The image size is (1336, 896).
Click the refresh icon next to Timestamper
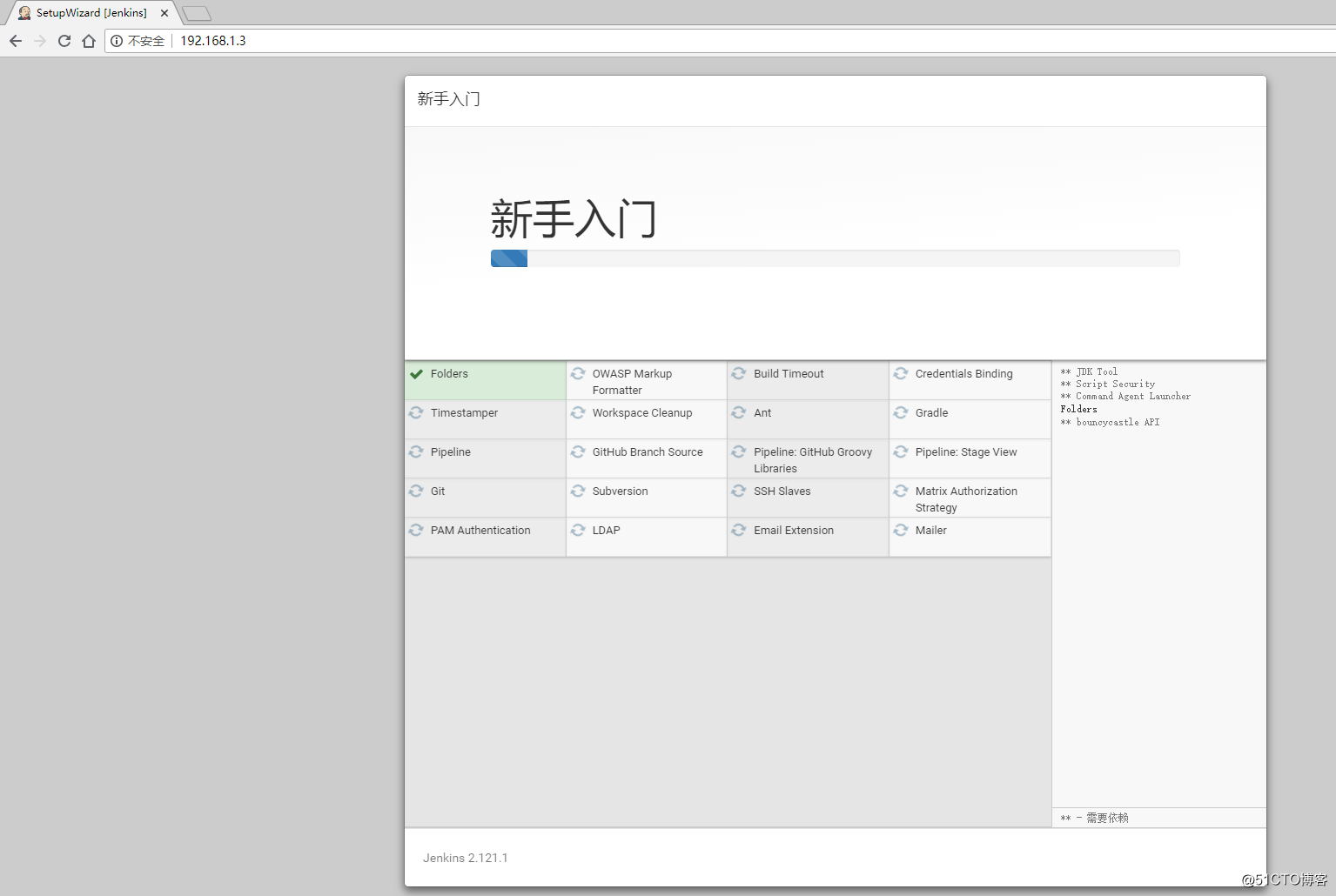tap(416, 413)
